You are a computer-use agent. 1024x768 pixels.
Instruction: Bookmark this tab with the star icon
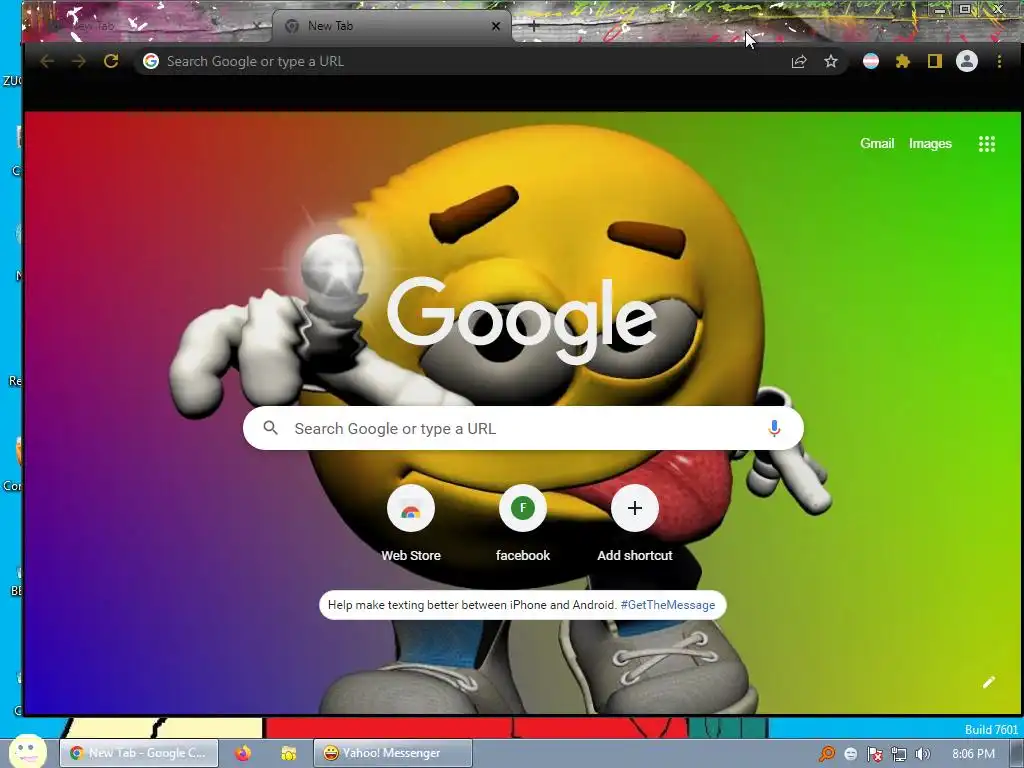point(831,61)
